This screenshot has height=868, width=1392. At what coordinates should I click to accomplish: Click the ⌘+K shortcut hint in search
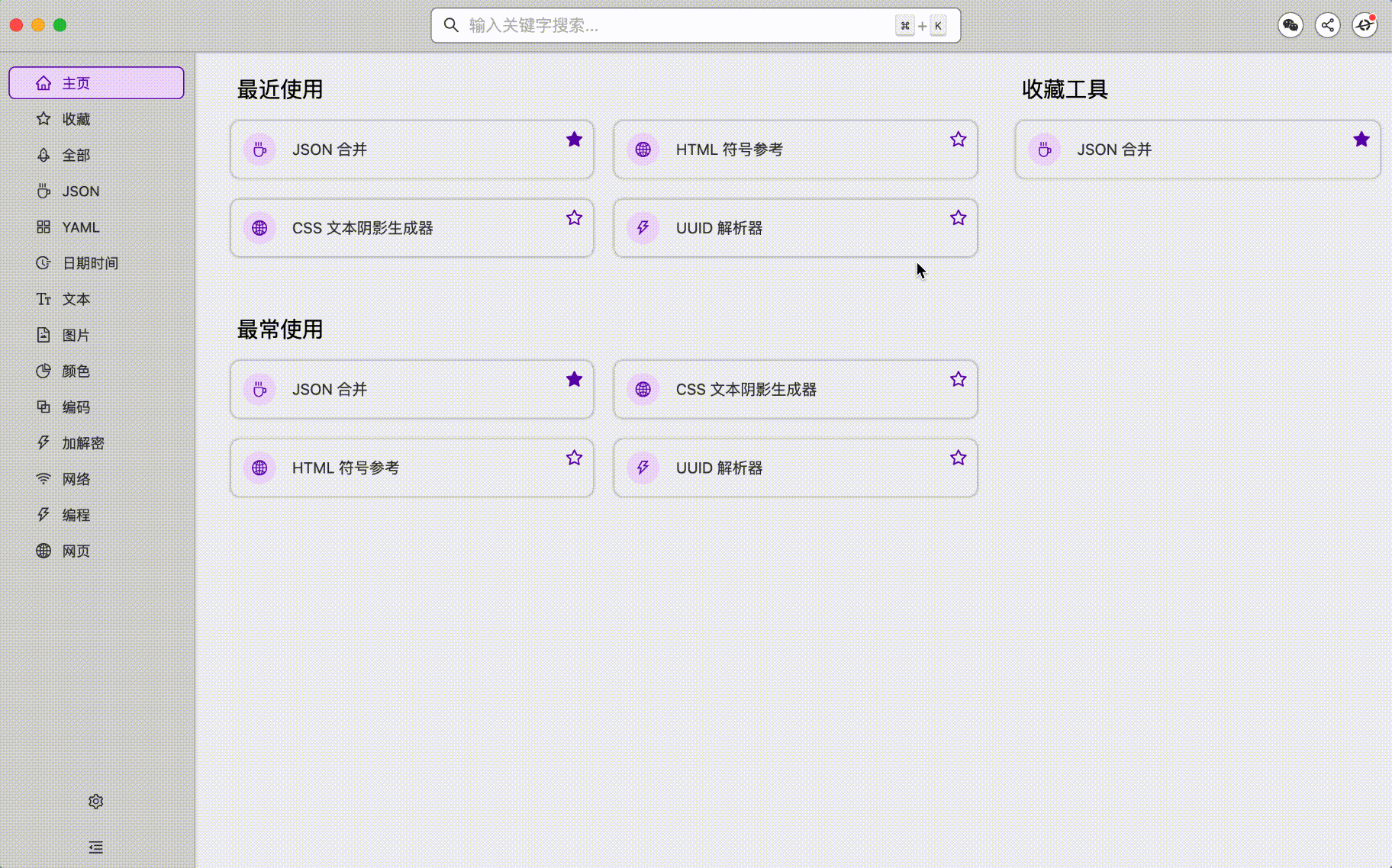[x=921, y=26]
